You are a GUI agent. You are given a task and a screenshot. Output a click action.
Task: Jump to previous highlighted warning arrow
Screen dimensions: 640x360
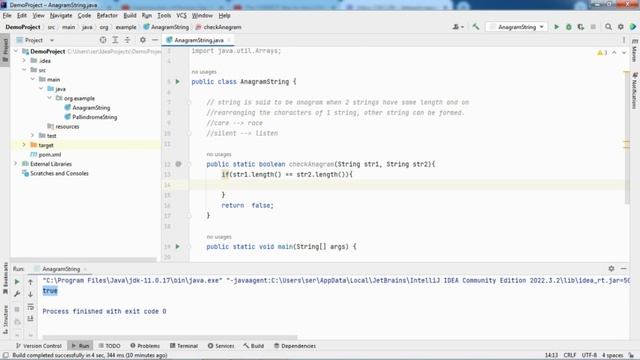pyautogui.click(x=614, y=53)
